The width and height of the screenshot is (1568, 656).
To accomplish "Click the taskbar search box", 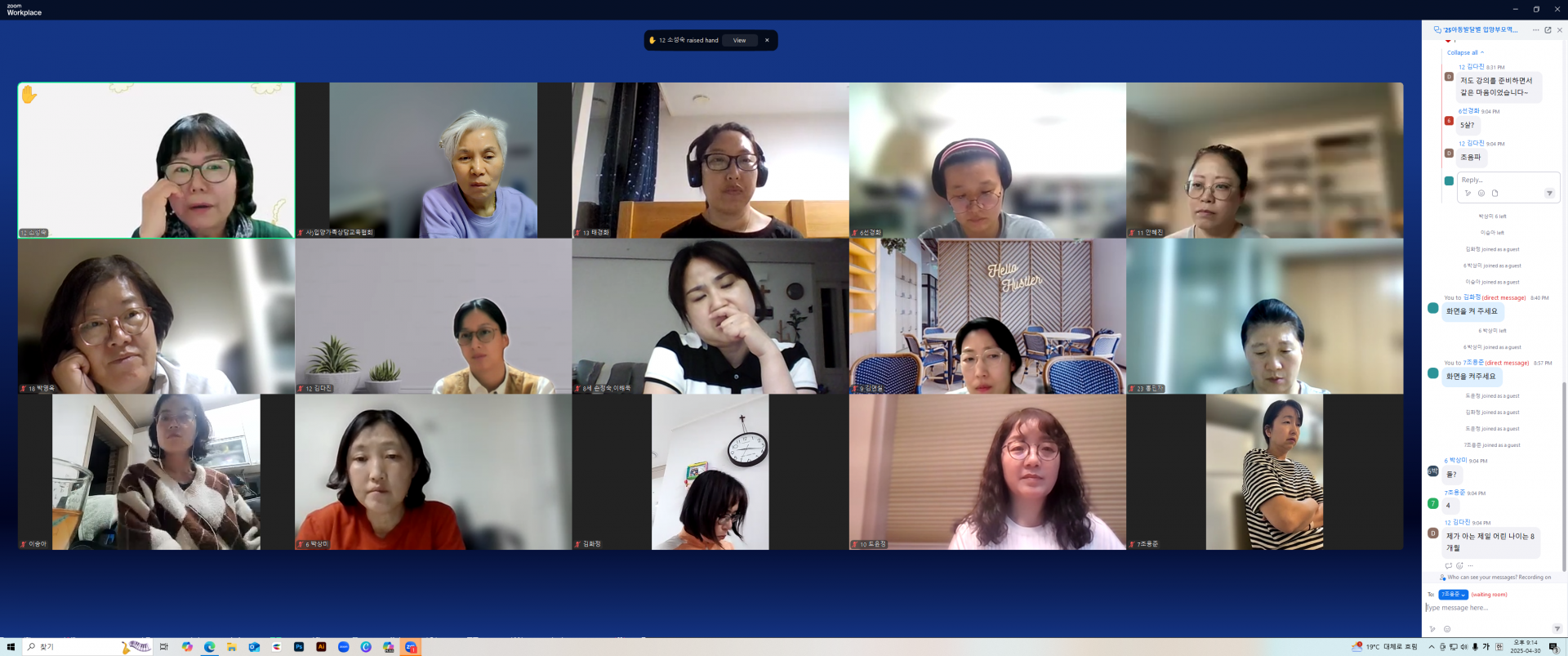I will pos(86,647).
